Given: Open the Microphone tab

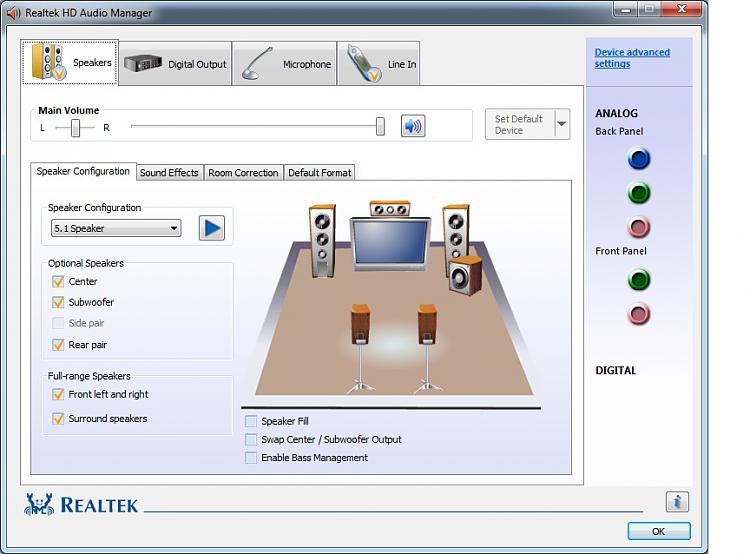Looking at the screenshot, I should pyautogui.click(x=285, y=64).
